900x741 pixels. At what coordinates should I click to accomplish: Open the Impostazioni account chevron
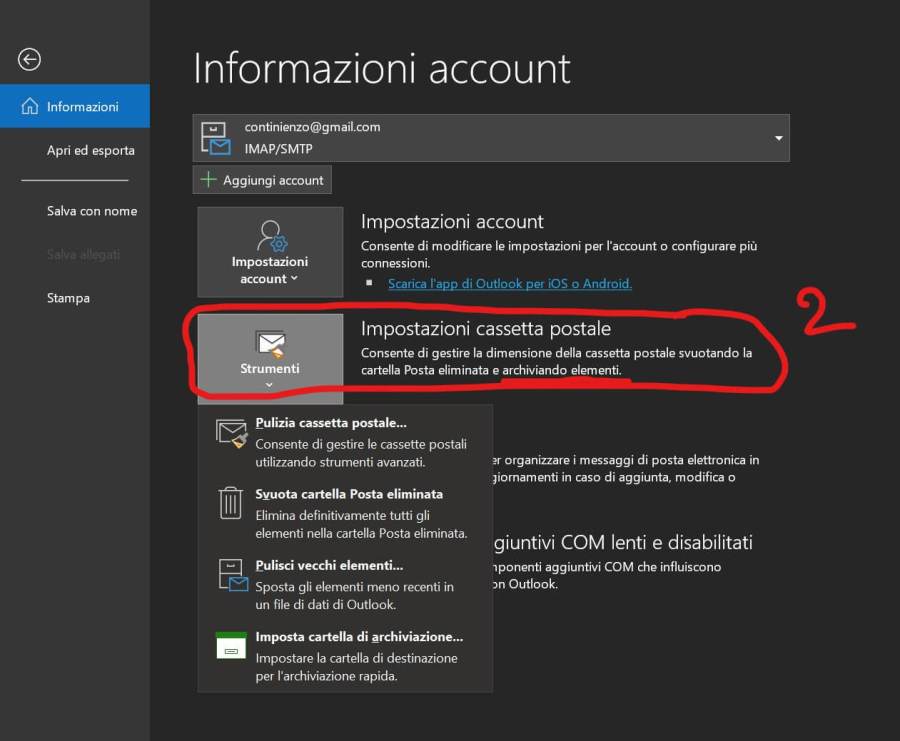pos(293,279)
